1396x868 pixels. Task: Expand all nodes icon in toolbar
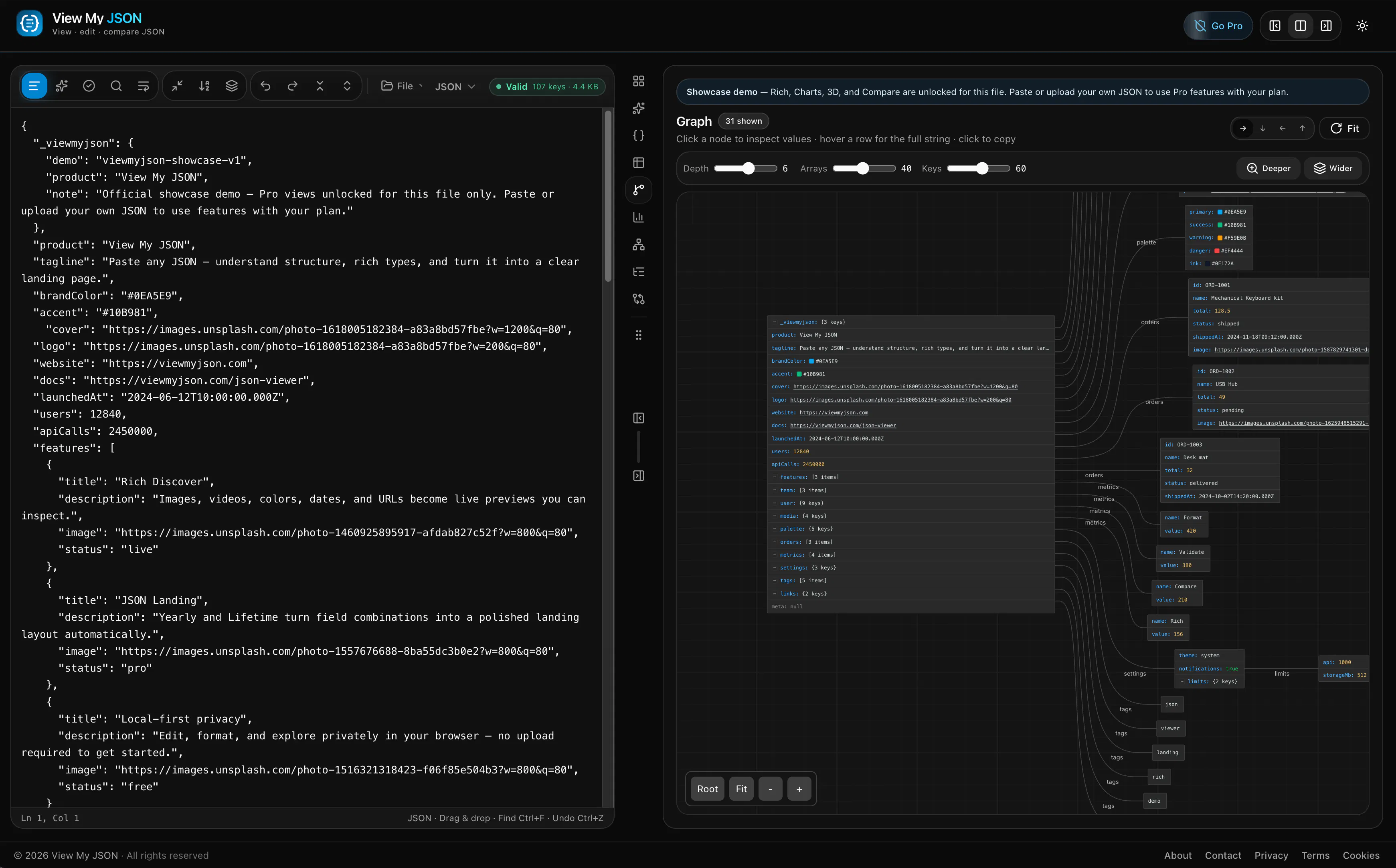pyautogui.click(x=348, y=86)
